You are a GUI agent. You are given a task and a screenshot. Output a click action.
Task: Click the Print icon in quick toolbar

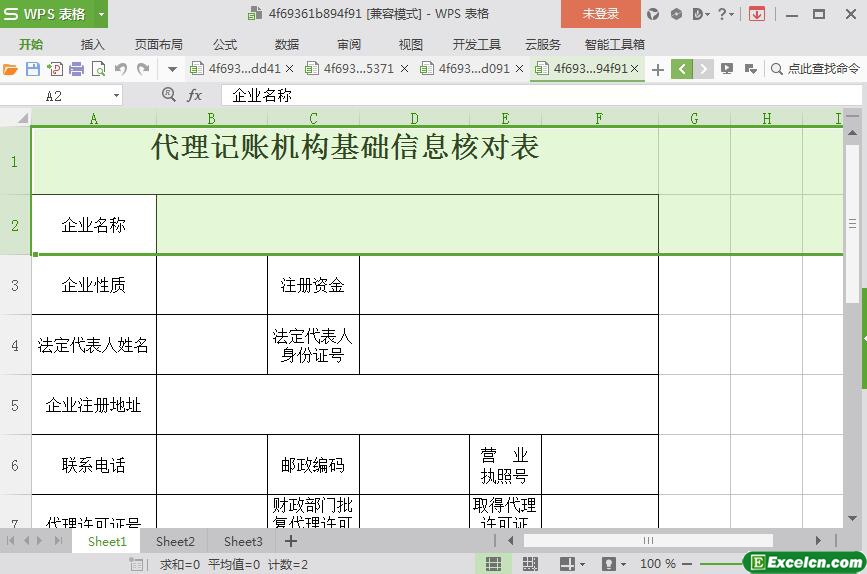[76, 69]
